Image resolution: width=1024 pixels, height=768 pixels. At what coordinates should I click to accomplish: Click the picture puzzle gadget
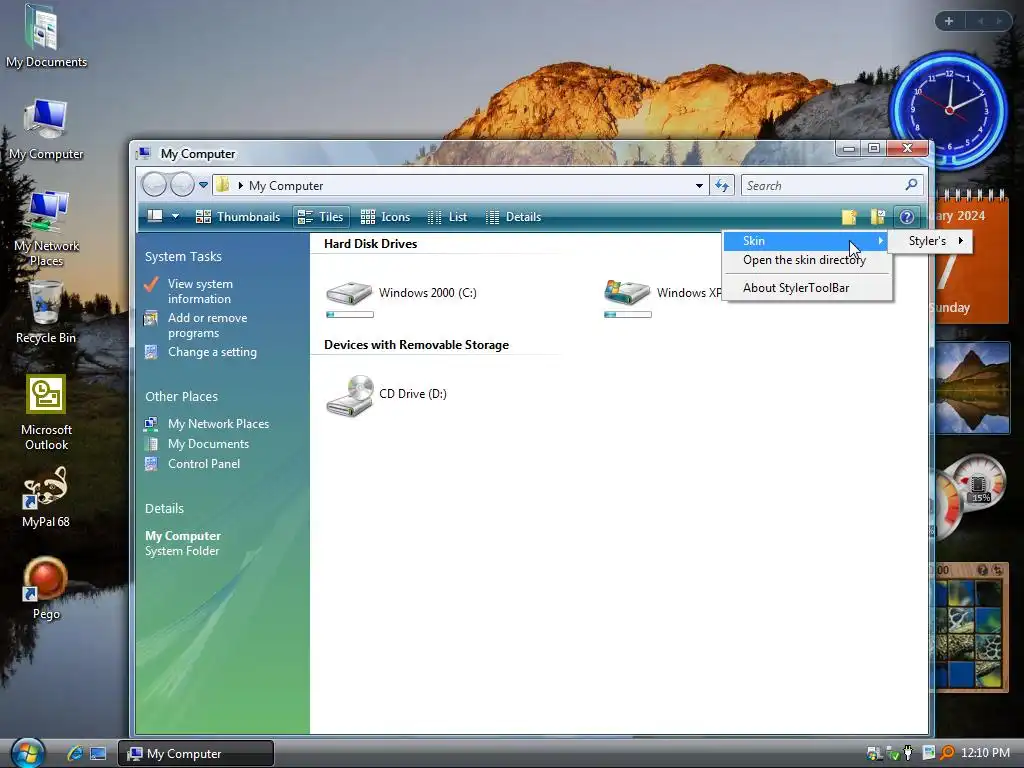click(x=968, y=627)
